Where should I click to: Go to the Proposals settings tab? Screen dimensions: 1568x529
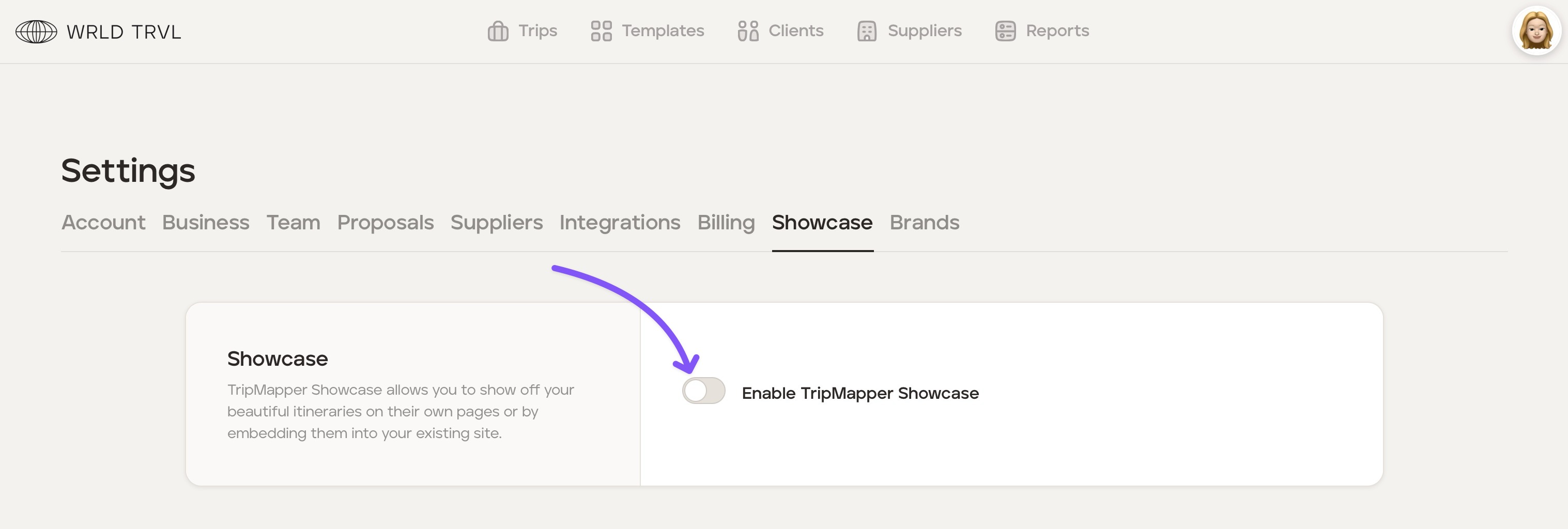[386, 223]
